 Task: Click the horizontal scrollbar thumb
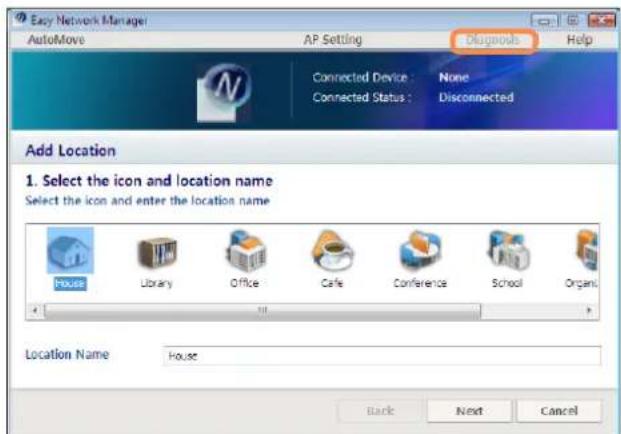[263, 310]
